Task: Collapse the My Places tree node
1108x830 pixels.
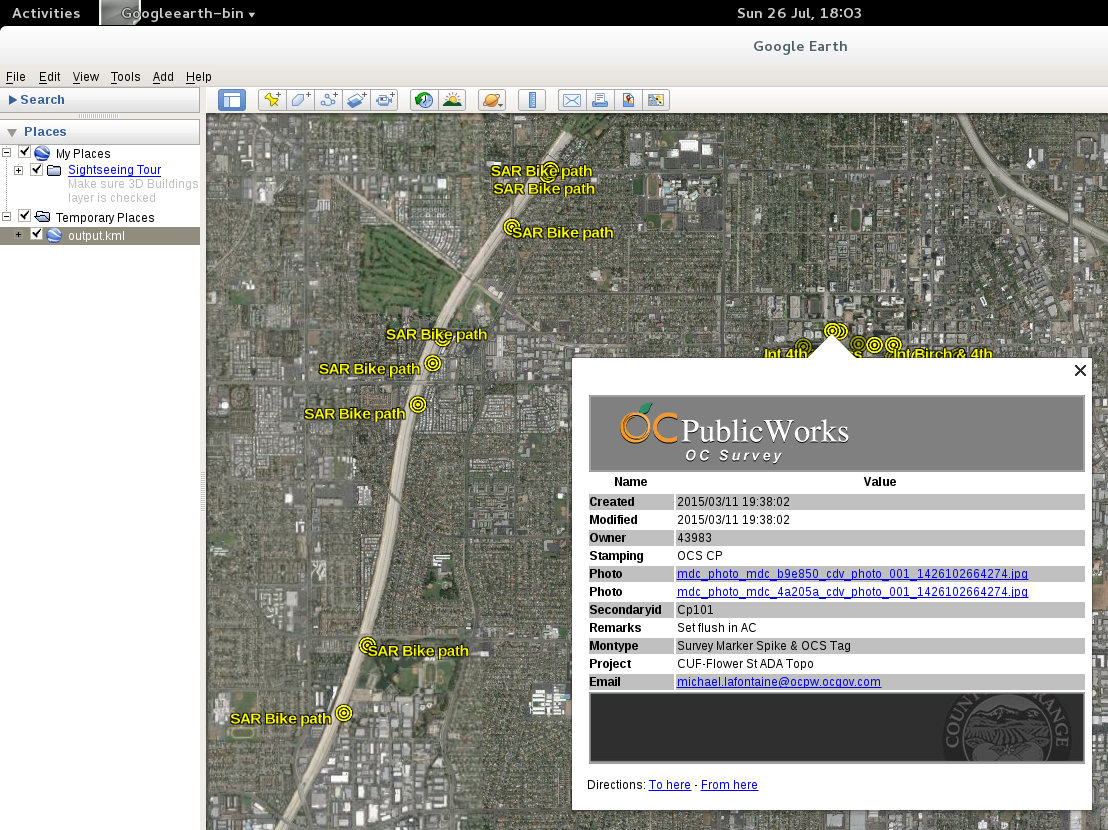Action: (x=6, y=153)
